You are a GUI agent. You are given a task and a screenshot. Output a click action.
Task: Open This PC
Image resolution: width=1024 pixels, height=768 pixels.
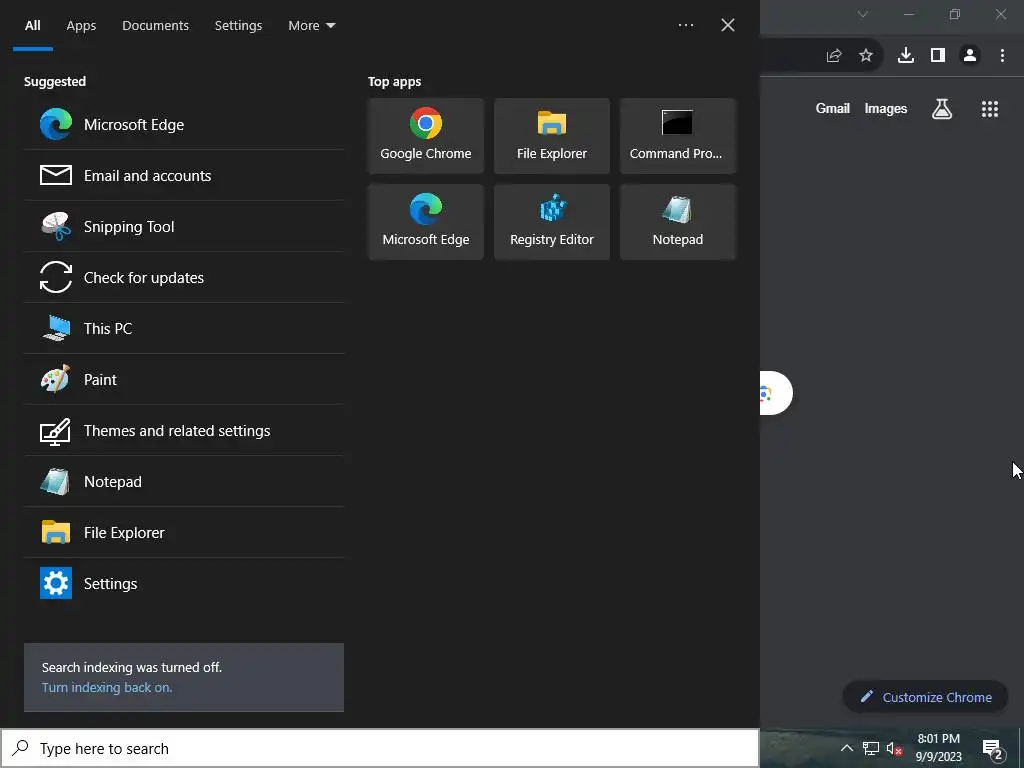184,328
